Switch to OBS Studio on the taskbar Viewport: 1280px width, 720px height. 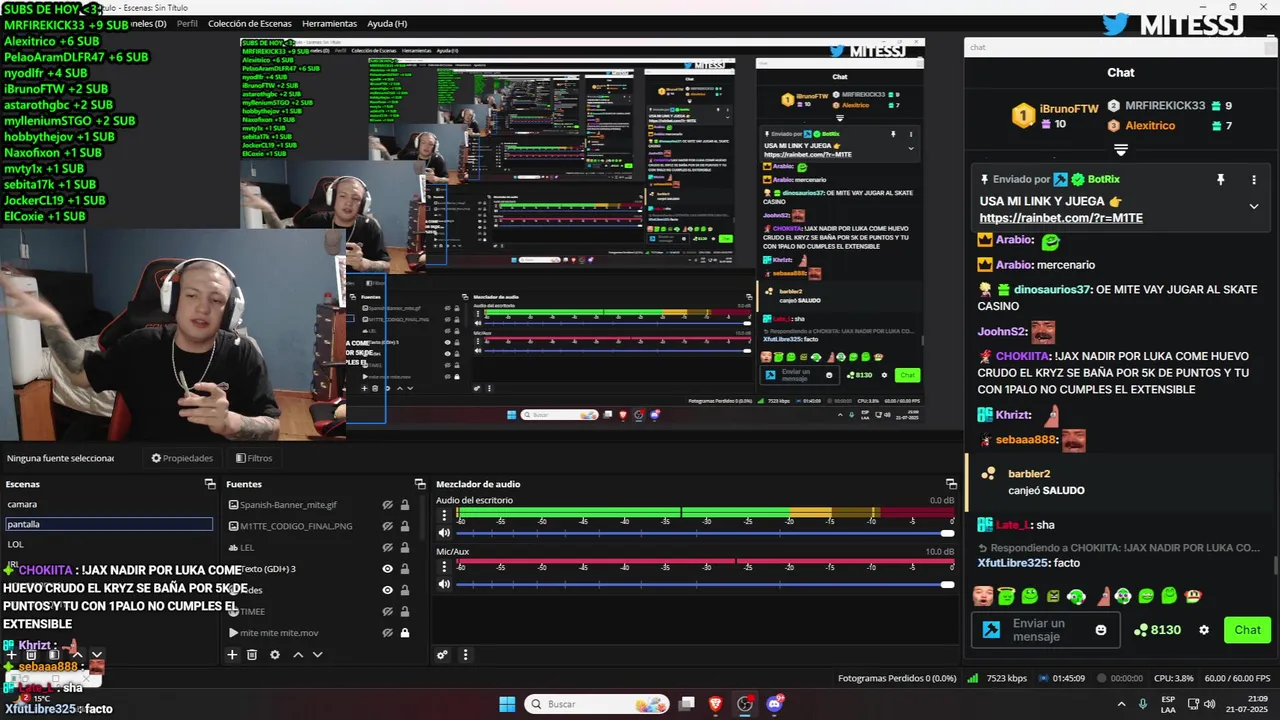[x=745, y=704]
